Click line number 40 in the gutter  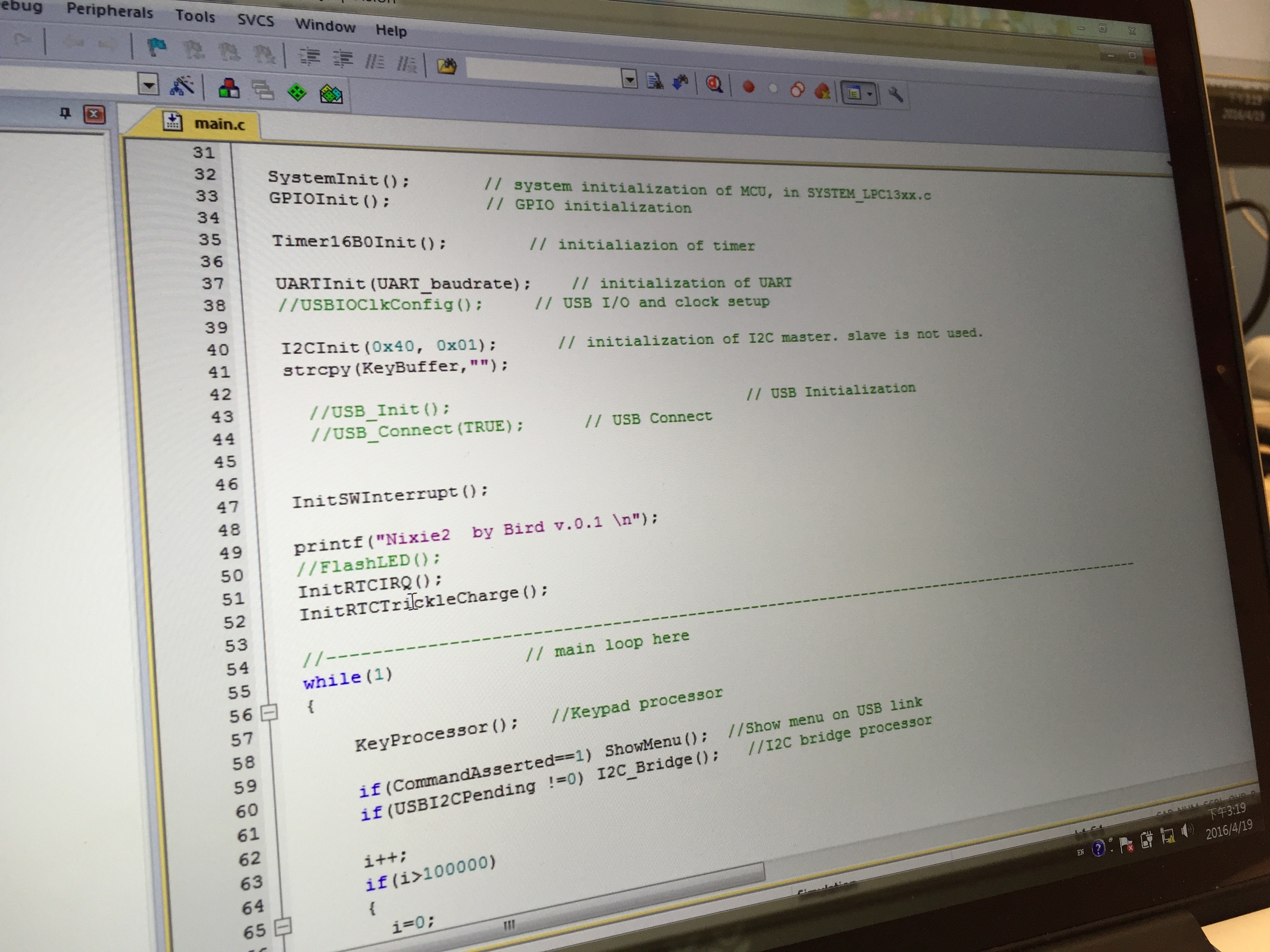click(x=218, y=350)
